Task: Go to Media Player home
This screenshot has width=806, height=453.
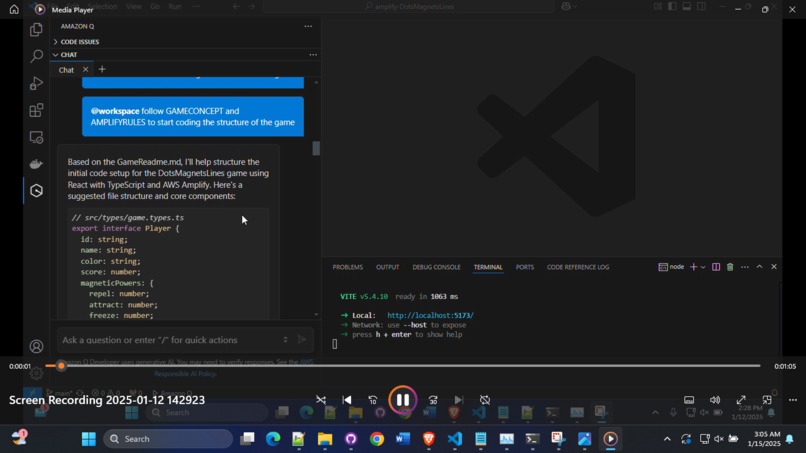Action: [14, 9]
